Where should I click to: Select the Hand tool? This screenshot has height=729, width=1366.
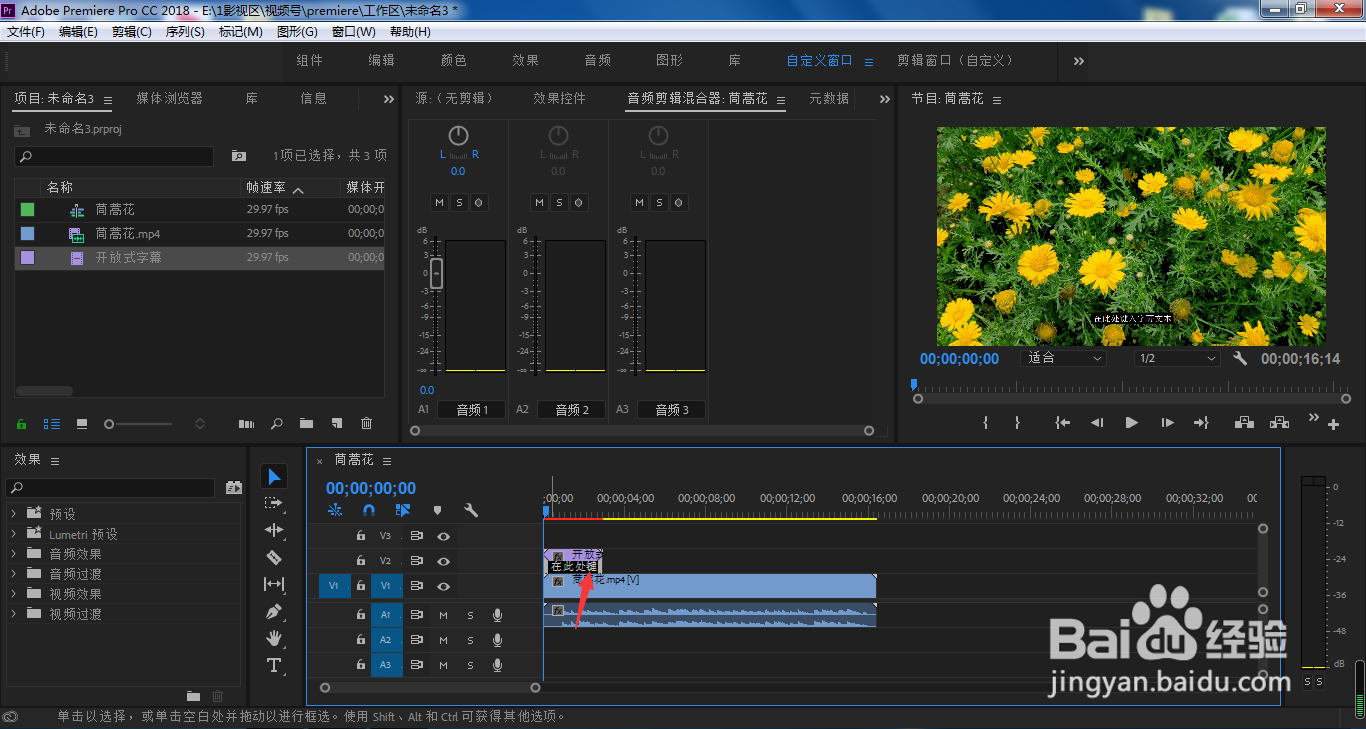(274, 638)
